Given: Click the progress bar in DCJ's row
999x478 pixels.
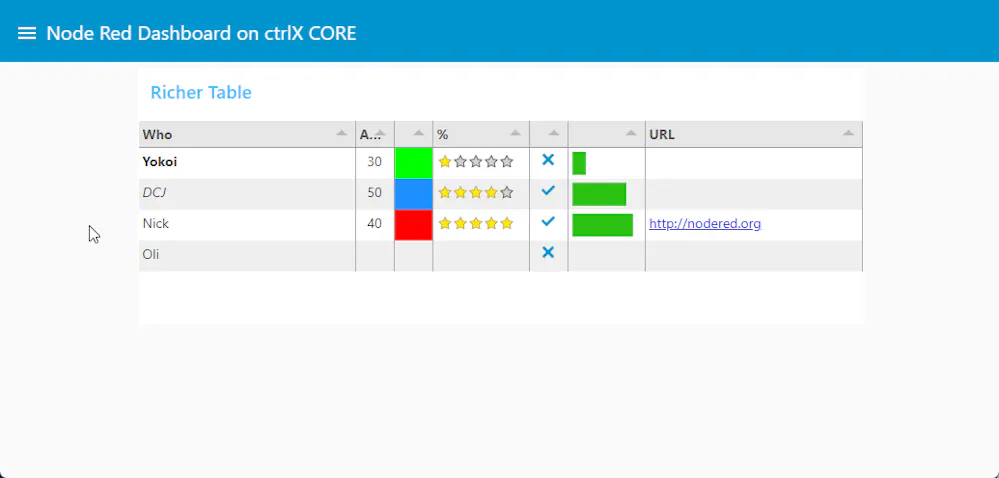Looking at the screenshot, I should coord(599,194).
